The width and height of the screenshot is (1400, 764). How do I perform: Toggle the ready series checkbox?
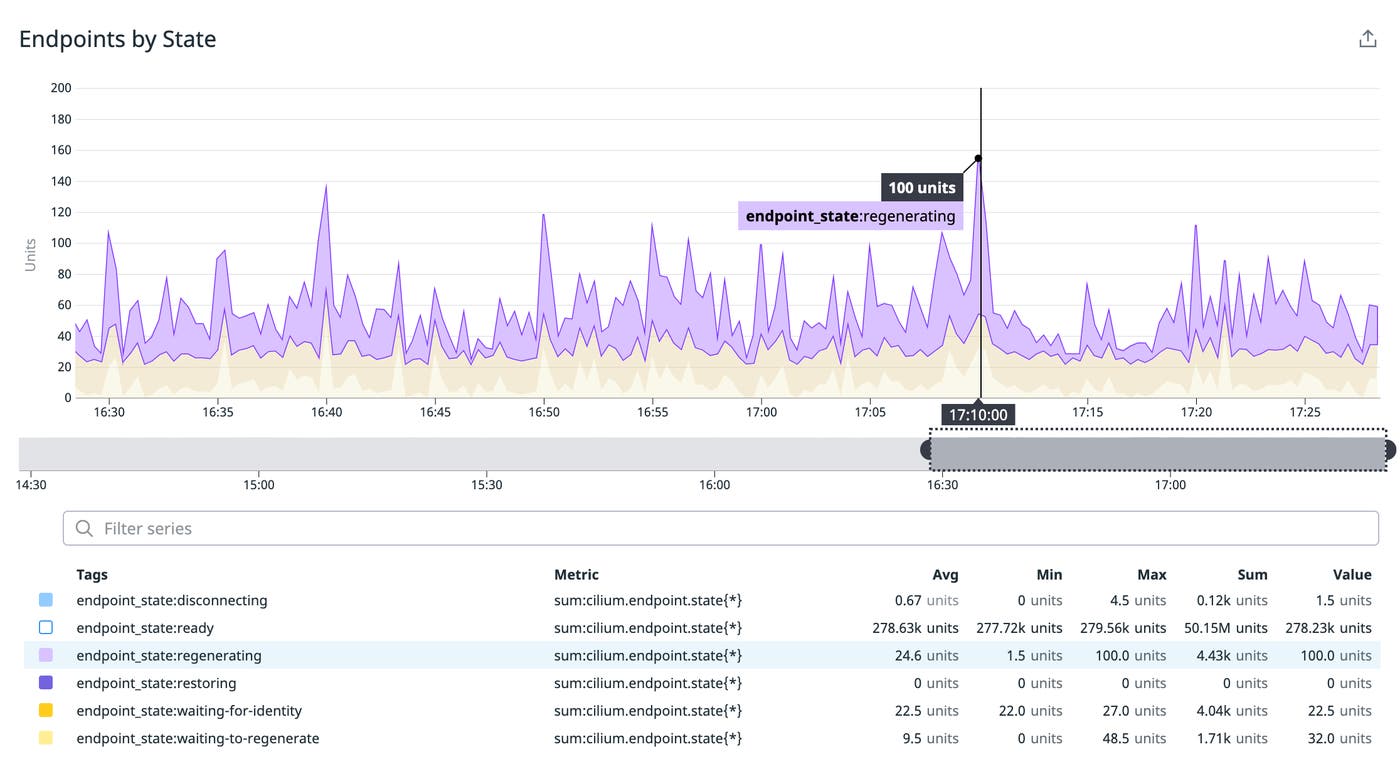[45, 628]
